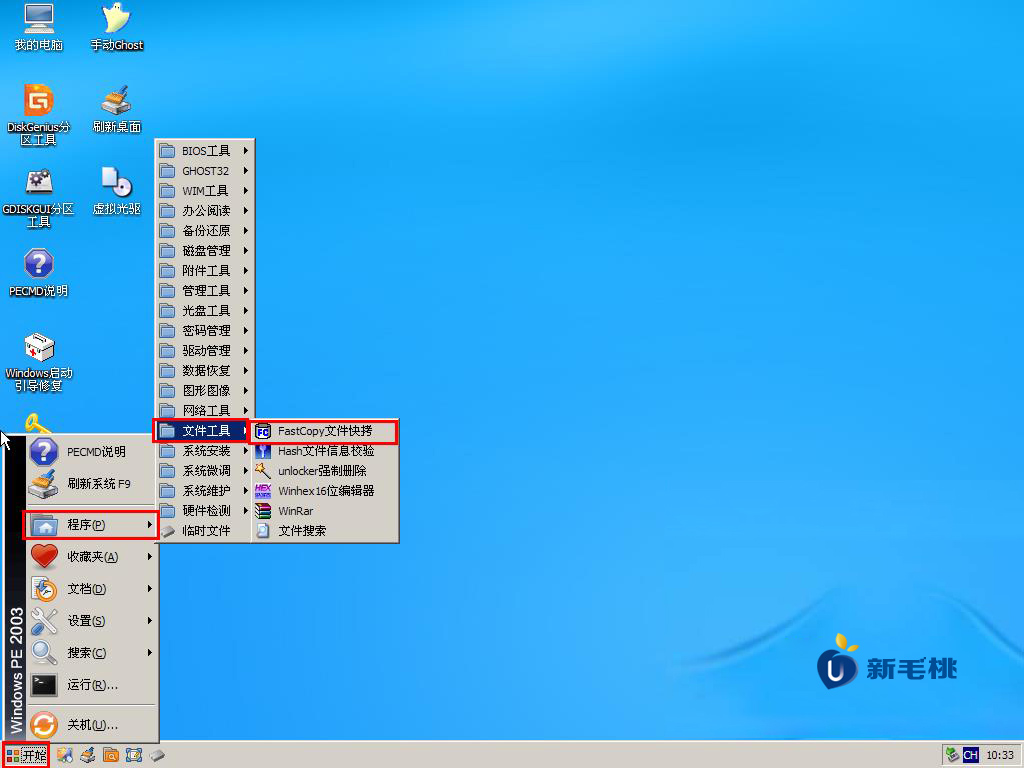Open the 网络工具 program folder

(x=204, y=411)
